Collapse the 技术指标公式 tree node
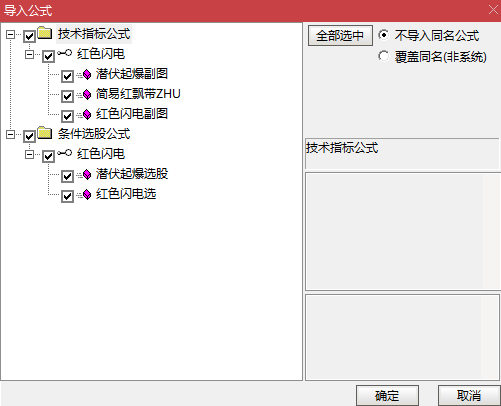The width and height of the screenshot is (501, 406). click(11, 34)
